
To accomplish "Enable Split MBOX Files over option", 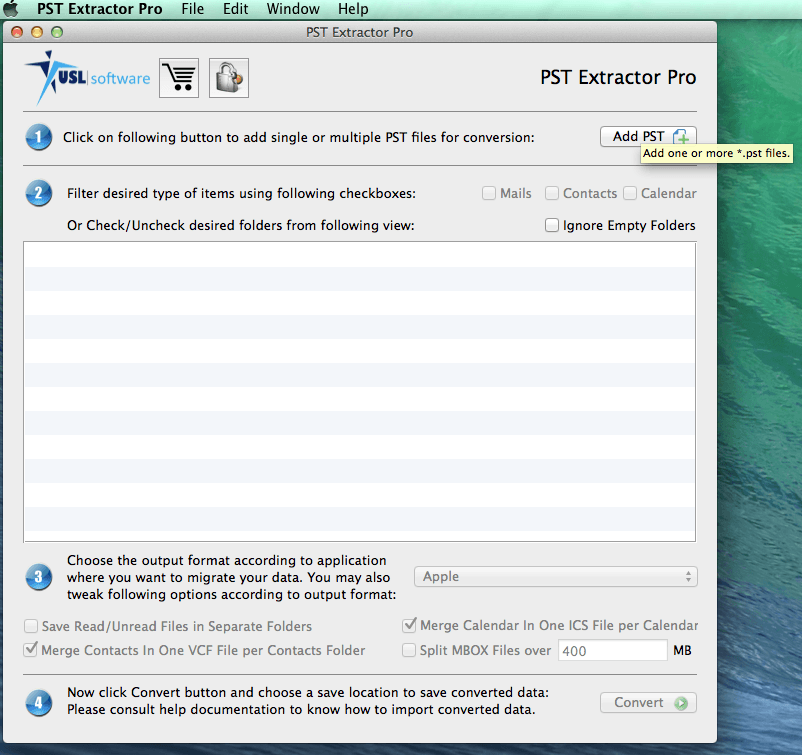I will tap(409, 650).
